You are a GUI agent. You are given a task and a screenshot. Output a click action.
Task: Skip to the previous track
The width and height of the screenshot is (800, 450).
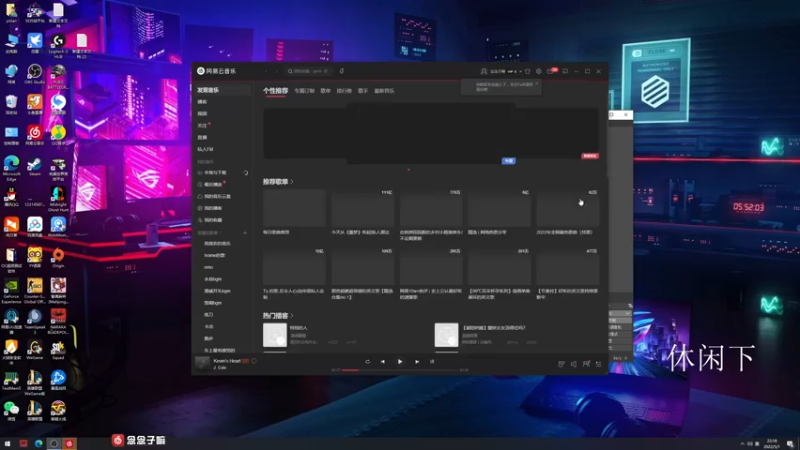point(383,361)
